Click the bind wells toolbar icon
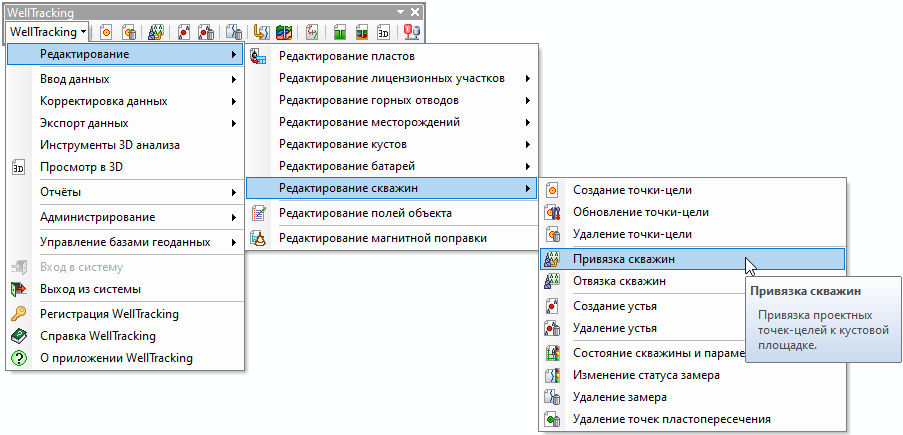The image size is (903, 435). pyautogui.click(x=155, y=32)
